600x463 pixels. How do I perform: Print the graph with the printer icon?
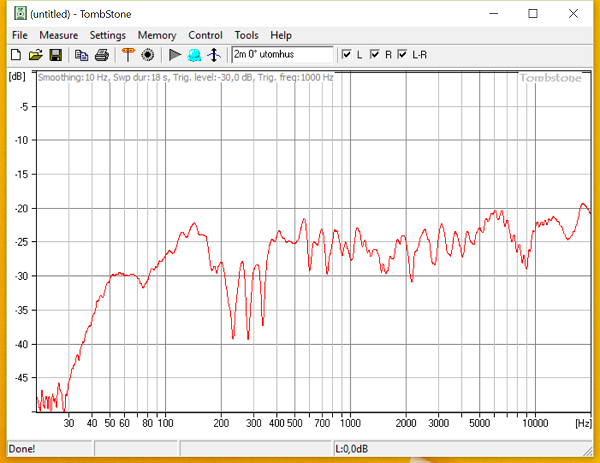click(101, 55)
